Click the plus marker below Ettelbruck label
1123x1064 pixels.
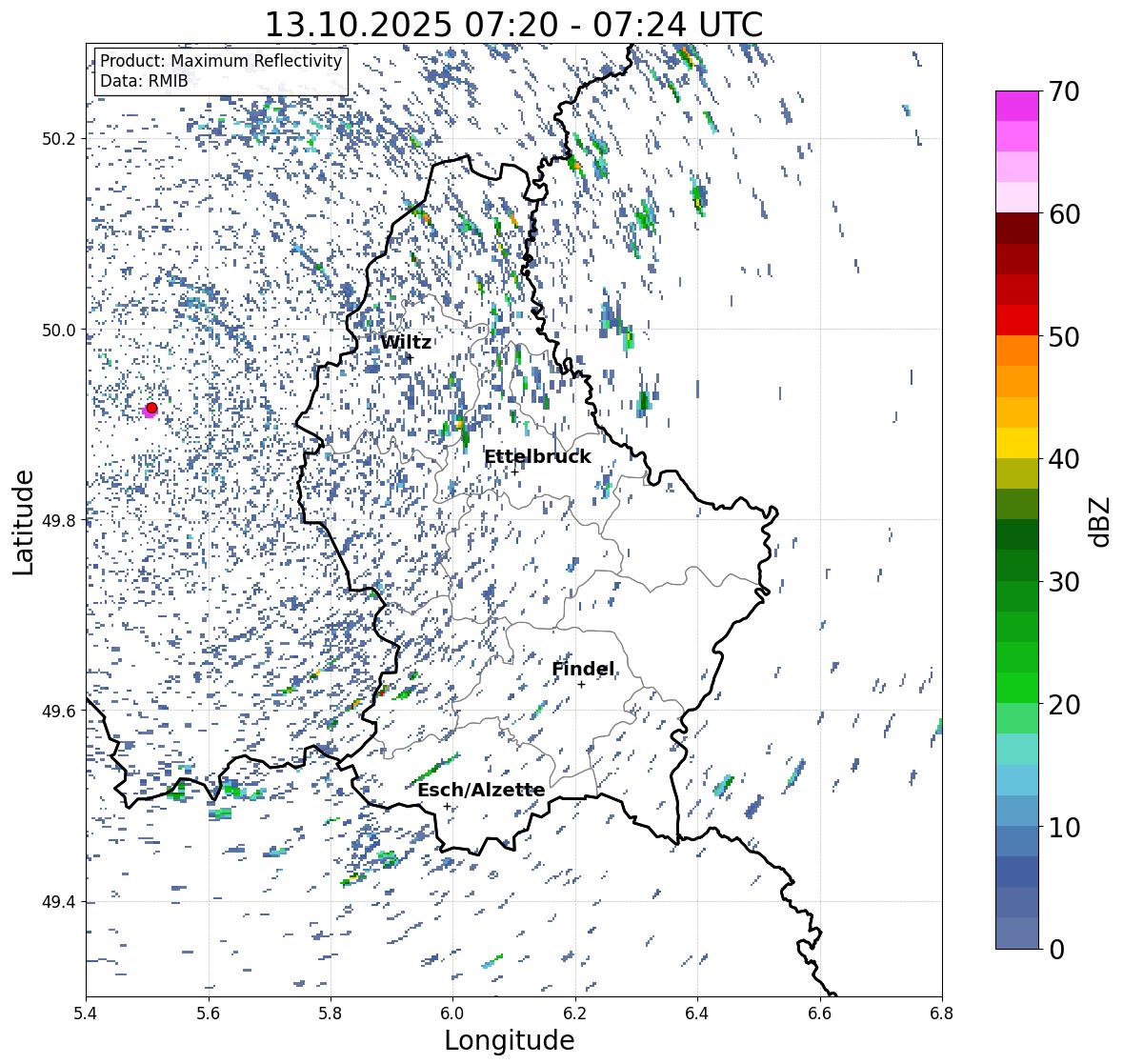[514, 472]
